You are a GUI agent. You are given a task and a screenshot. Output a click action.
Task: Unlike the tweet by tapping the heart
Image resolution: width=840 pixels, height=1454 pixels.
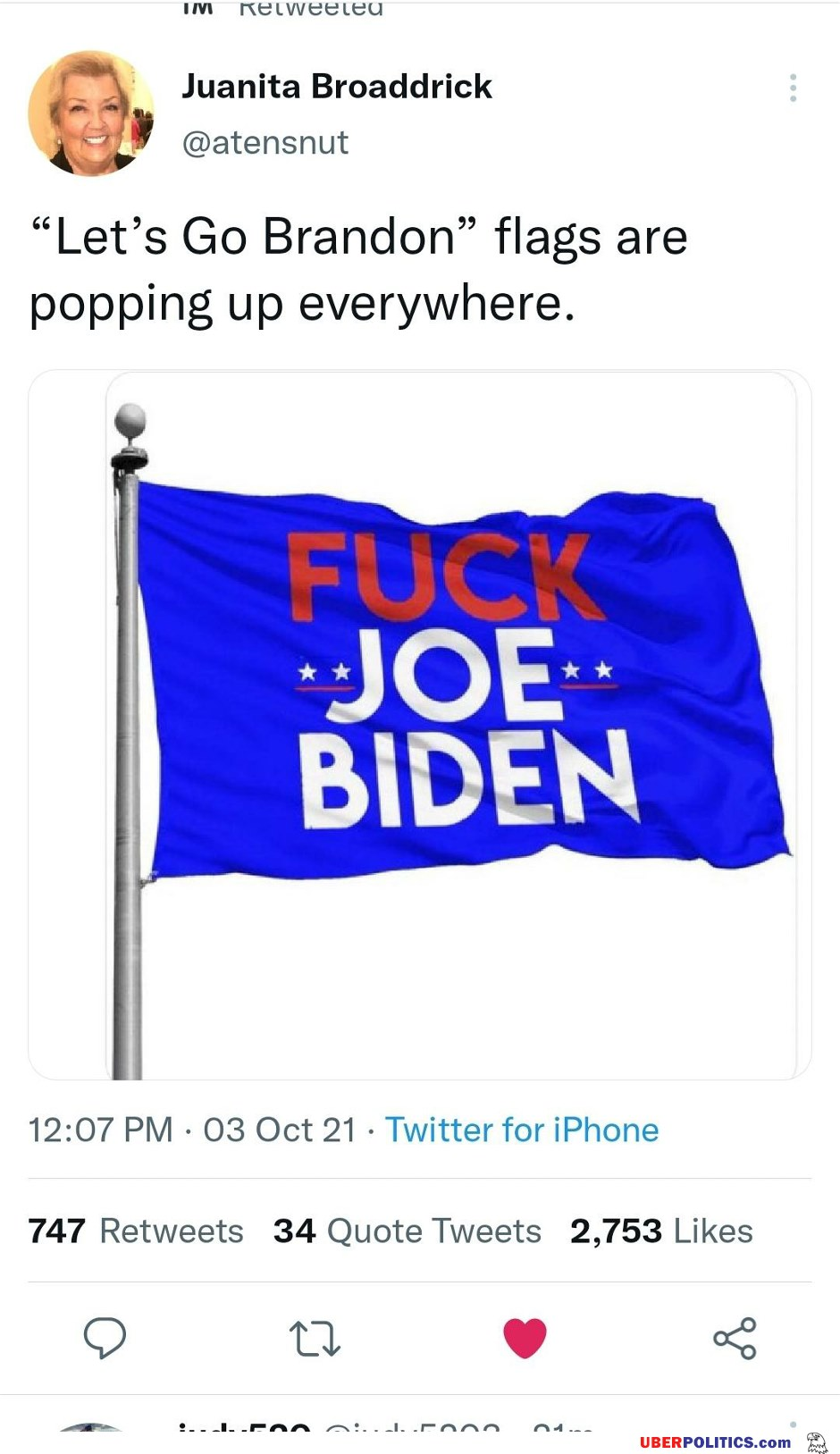(x=525, y=1338)
